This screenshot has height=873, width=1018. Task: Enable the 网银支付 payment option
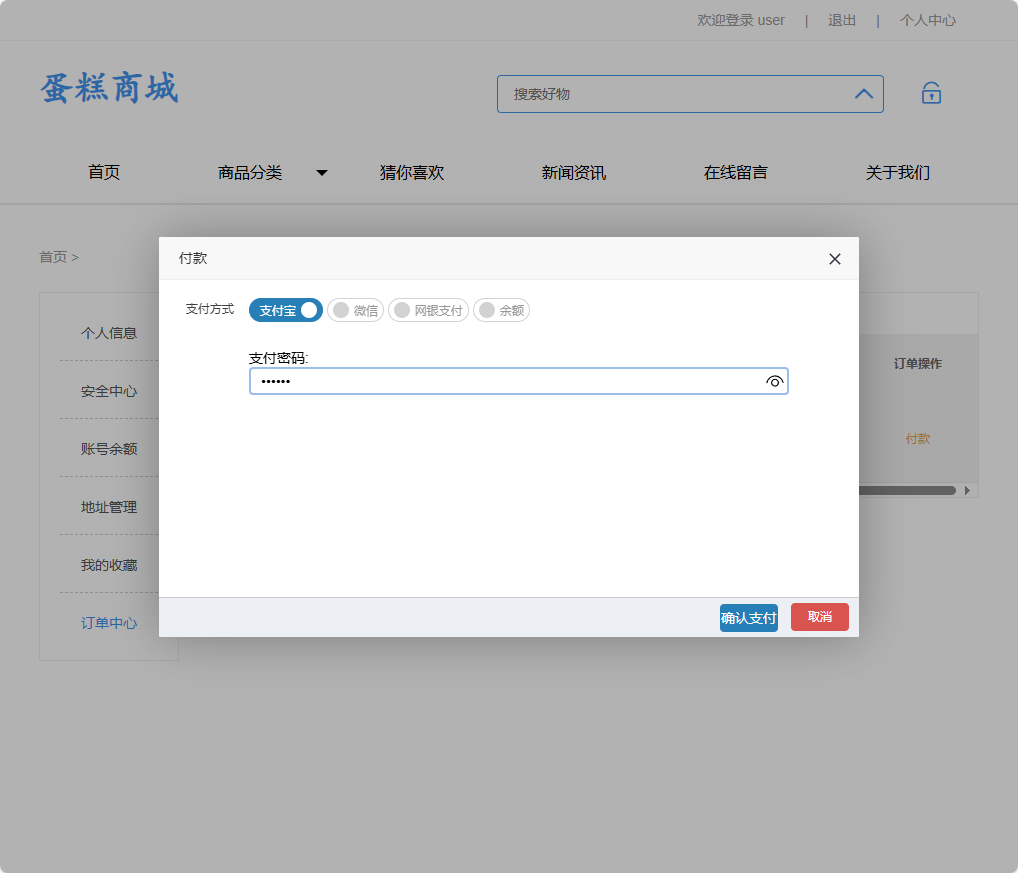point(428,310)
